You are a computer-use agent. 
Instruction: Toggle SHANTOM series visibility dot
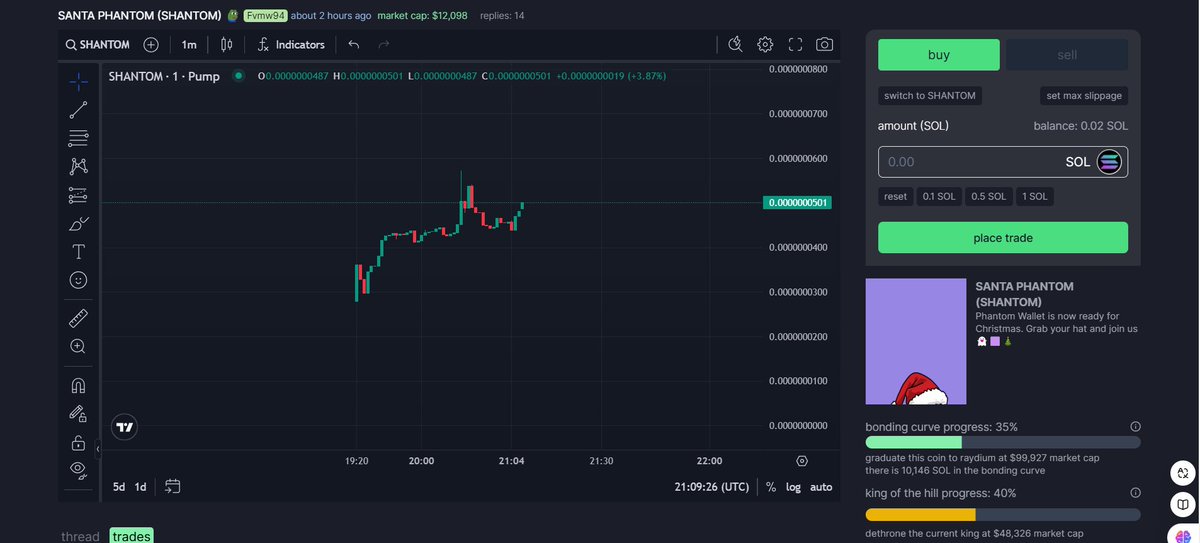[x=238, y=75]
